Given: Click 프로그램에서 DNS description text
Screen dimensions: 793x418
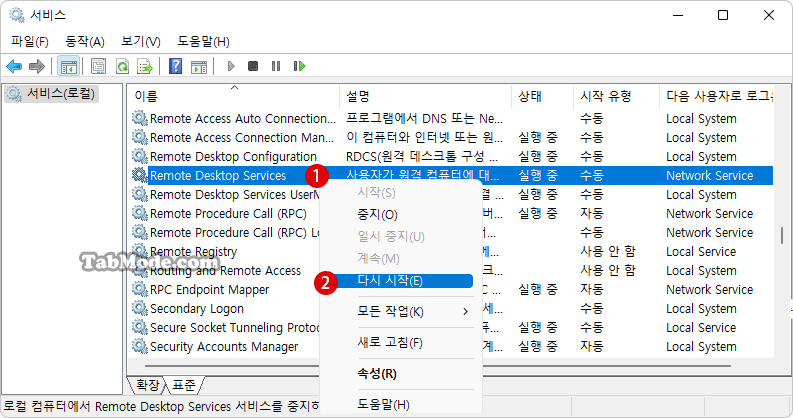Looking at the screenshot, I should click(424, 119).
